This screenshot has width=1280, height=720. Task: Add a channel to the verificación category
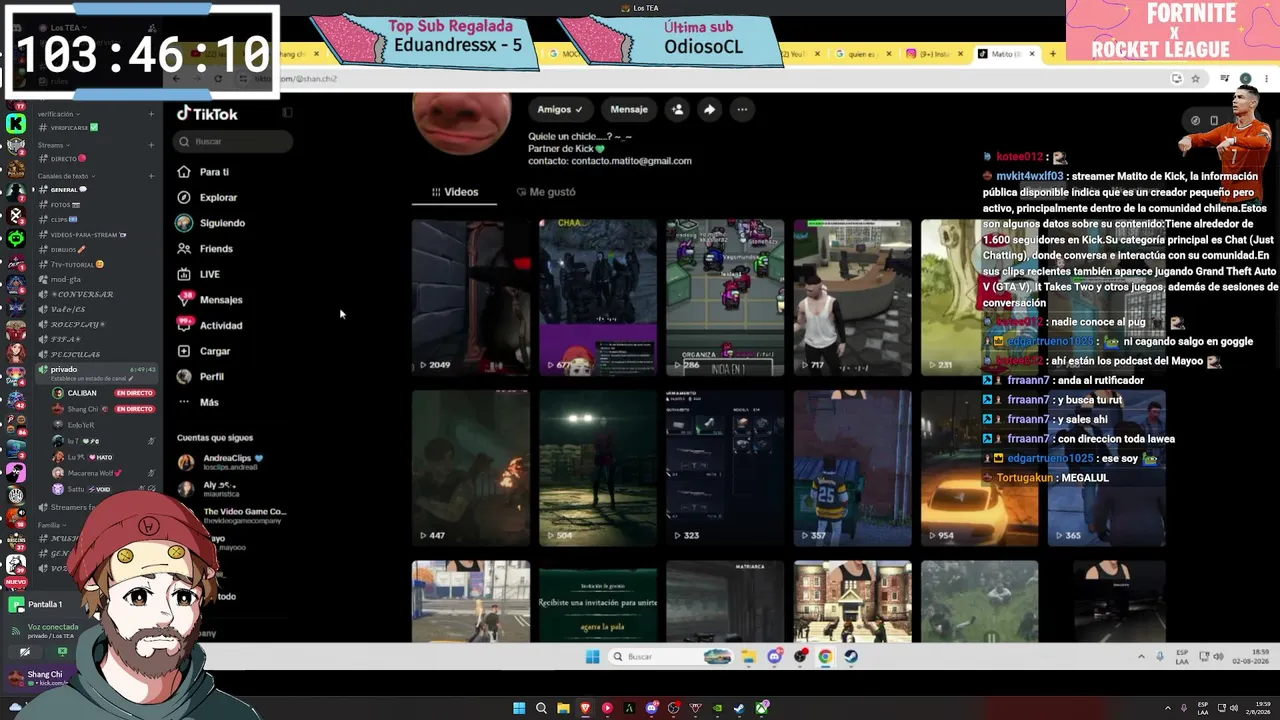[151, 114]
